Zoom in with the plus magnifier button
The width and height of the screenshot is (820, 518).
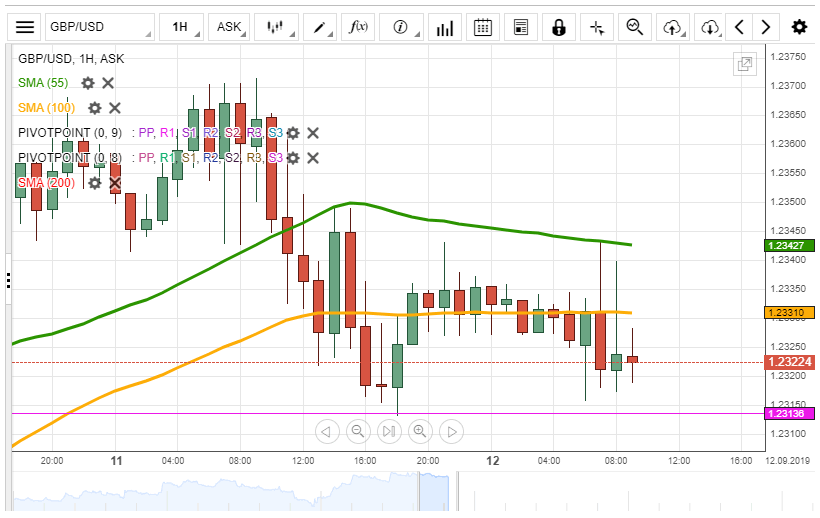click(x=420, y=432)
